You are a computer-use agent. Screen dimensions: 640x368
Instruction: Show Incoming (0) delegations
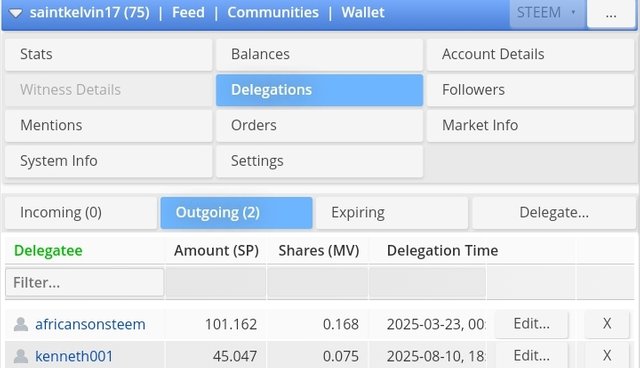81,213
